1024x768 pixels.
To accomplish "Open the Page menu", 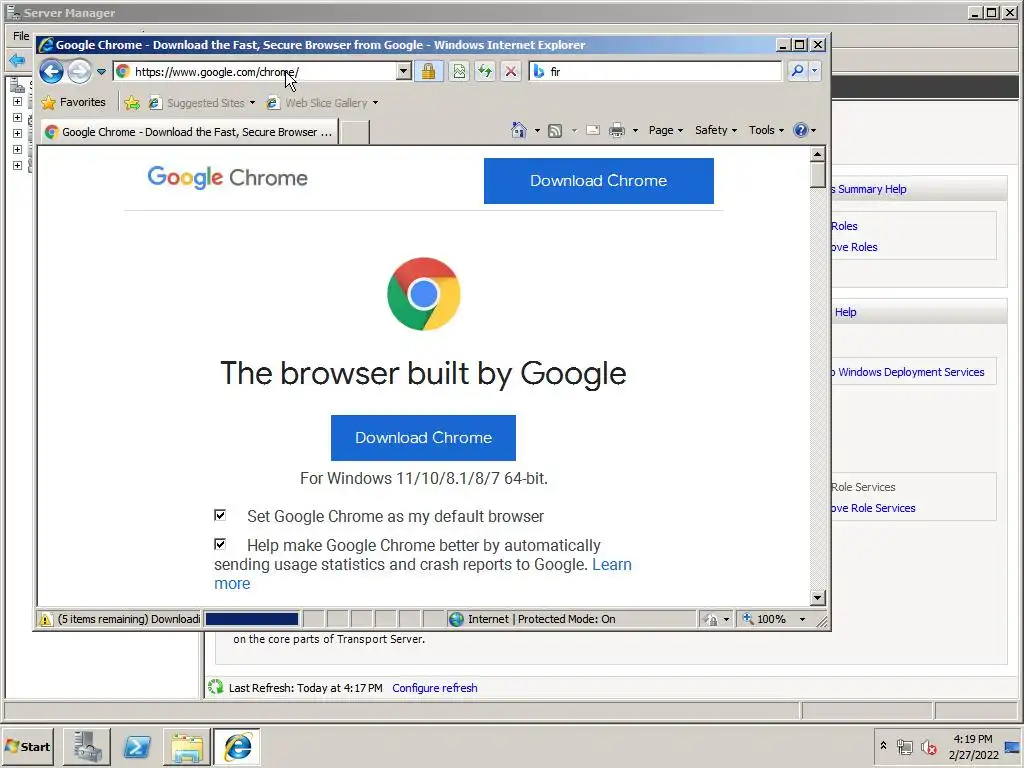I will coord(665,130).
